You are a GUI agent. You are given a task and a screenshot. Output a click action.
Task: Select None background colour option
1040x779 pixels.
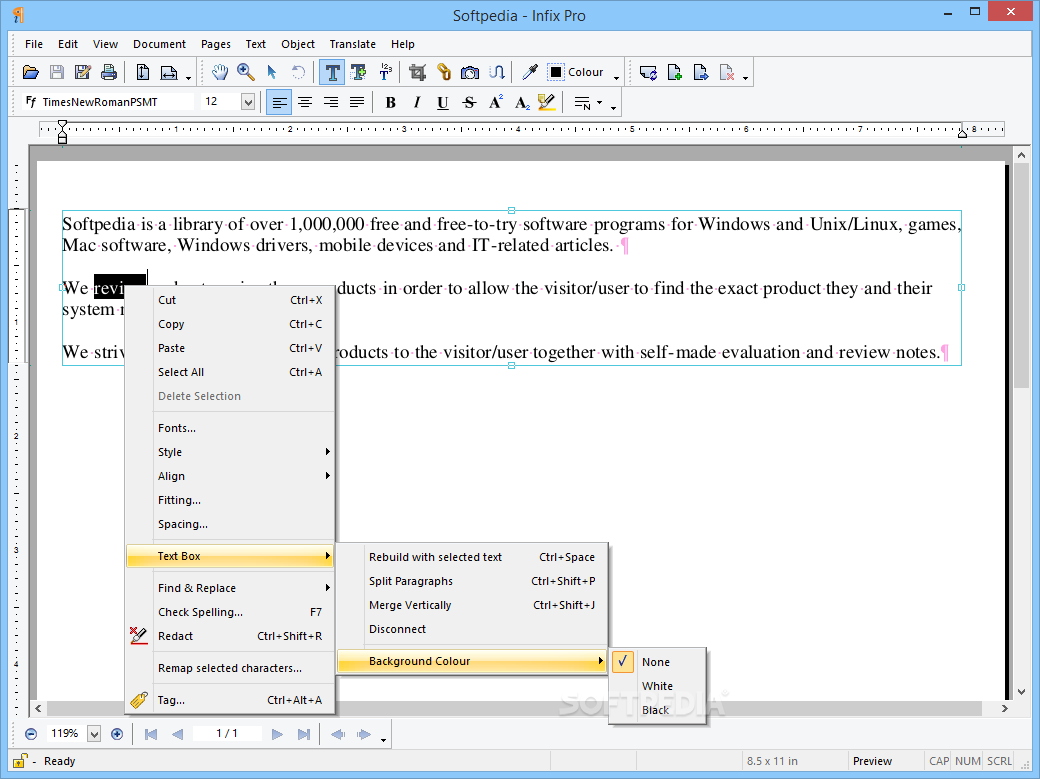click(656, 662)
